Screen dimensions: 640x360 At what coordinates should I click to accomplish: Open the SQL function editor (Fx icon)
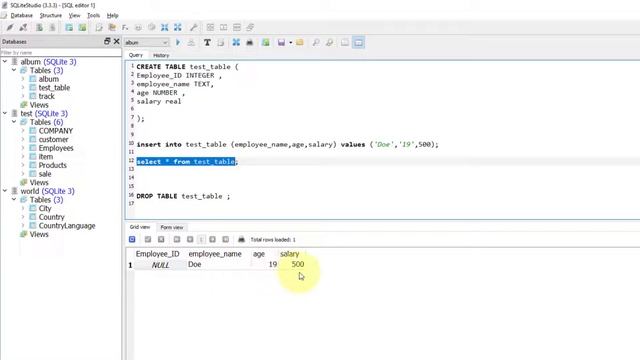125,27
